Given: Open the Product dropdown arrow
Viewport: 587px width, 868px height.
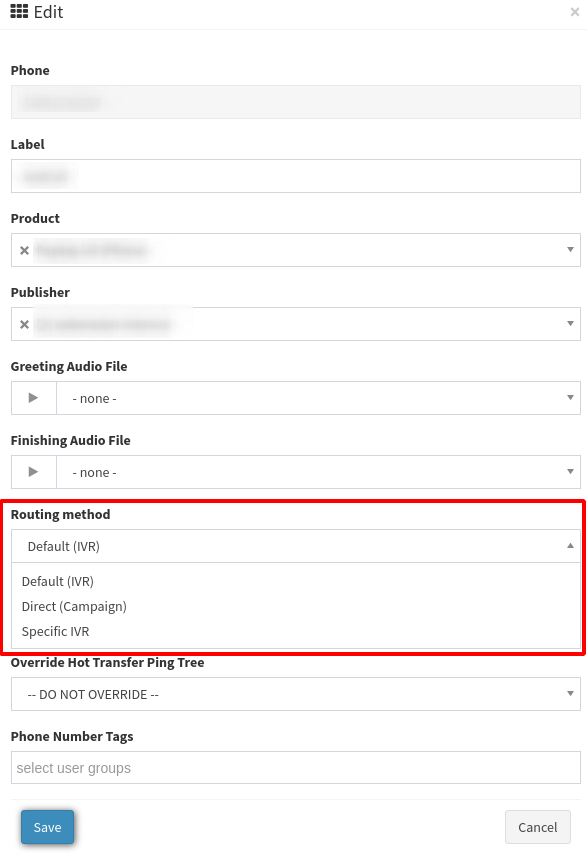Looking at the screenshot, I should coord(570,250).
